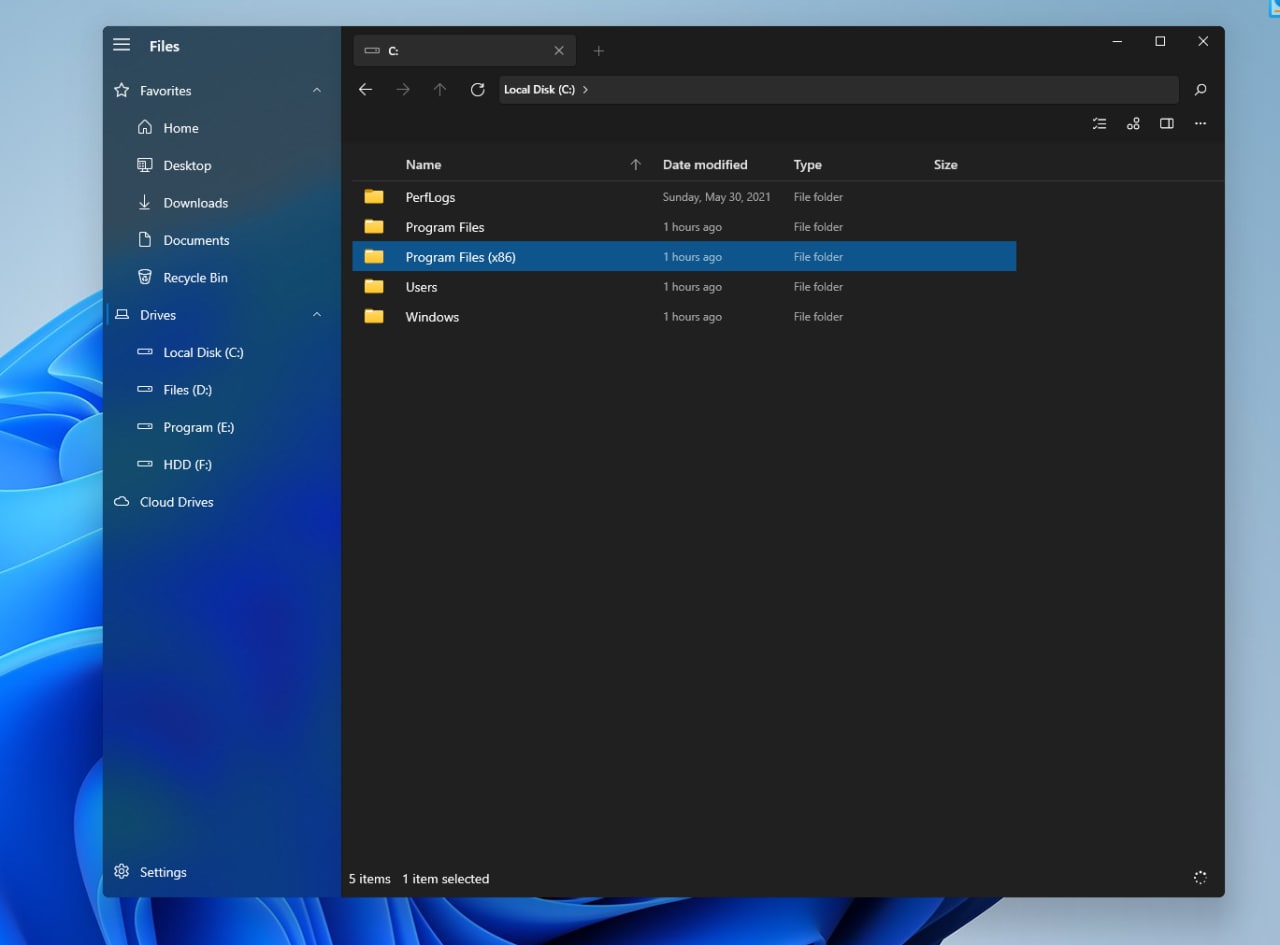Sort by Type column header
The width and height of the screenshot is (1280, 945).
(x=807, y=165)
